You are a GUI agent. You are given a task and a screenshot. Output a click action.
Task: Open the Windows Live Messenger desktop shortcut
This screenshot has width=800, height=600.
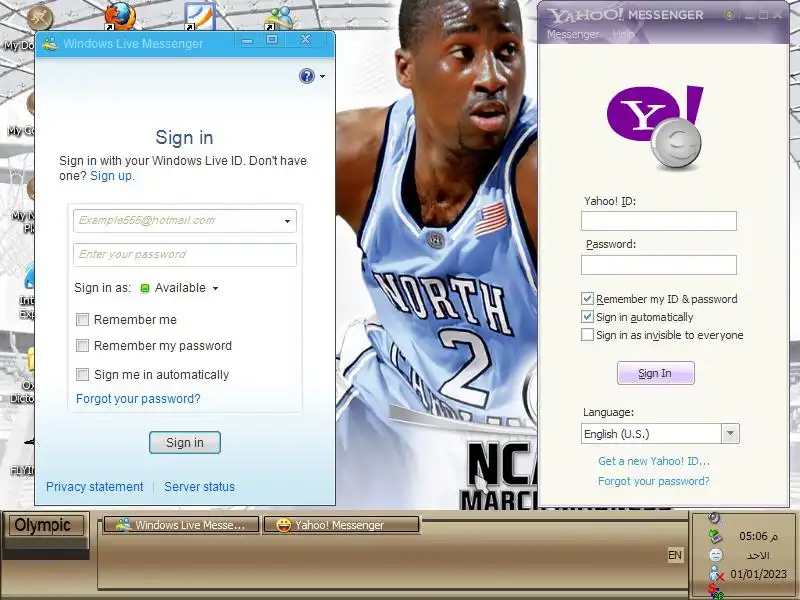[x=280, y=17]
